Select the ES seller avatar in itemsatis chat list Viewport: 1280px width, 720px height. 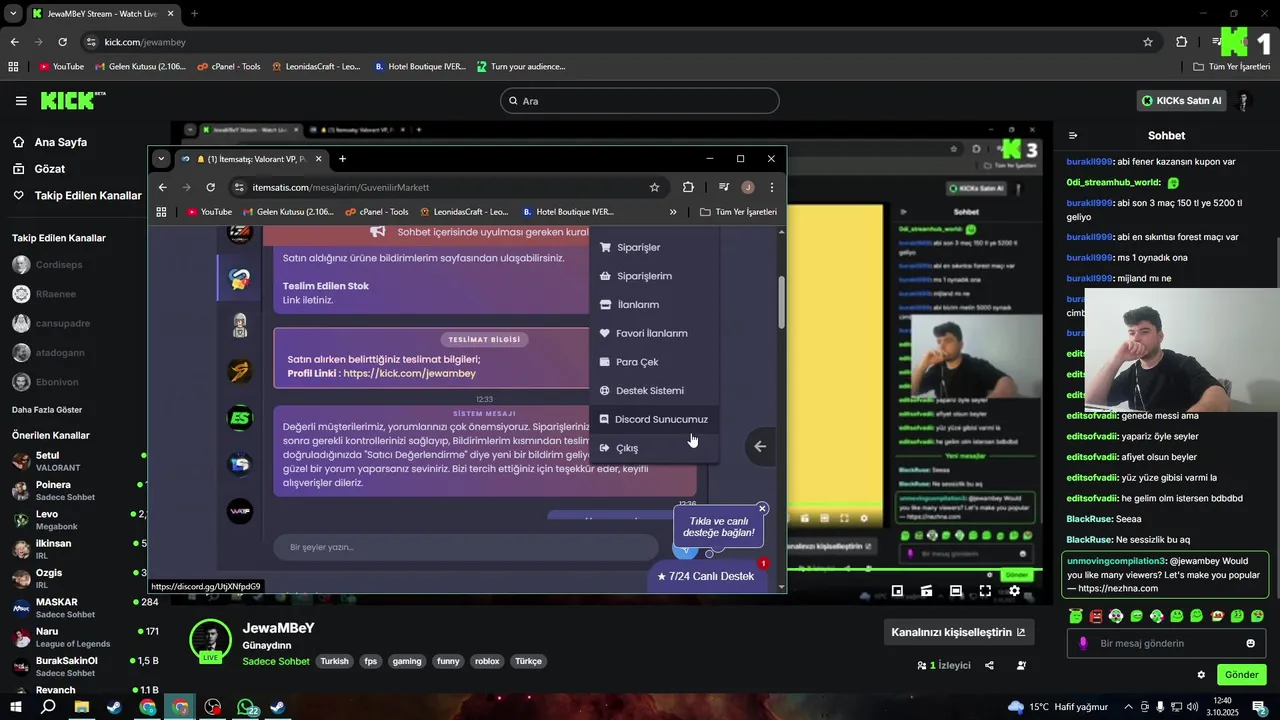[239, 418]
